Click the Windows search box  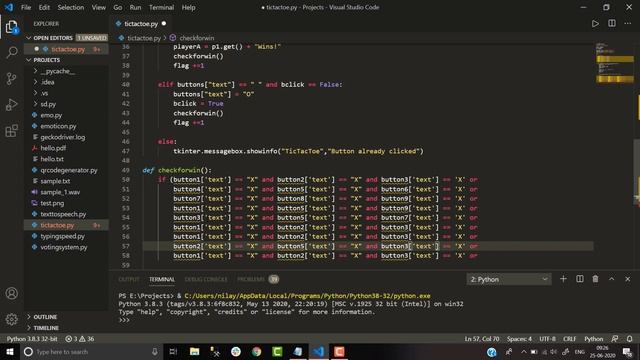91,351
